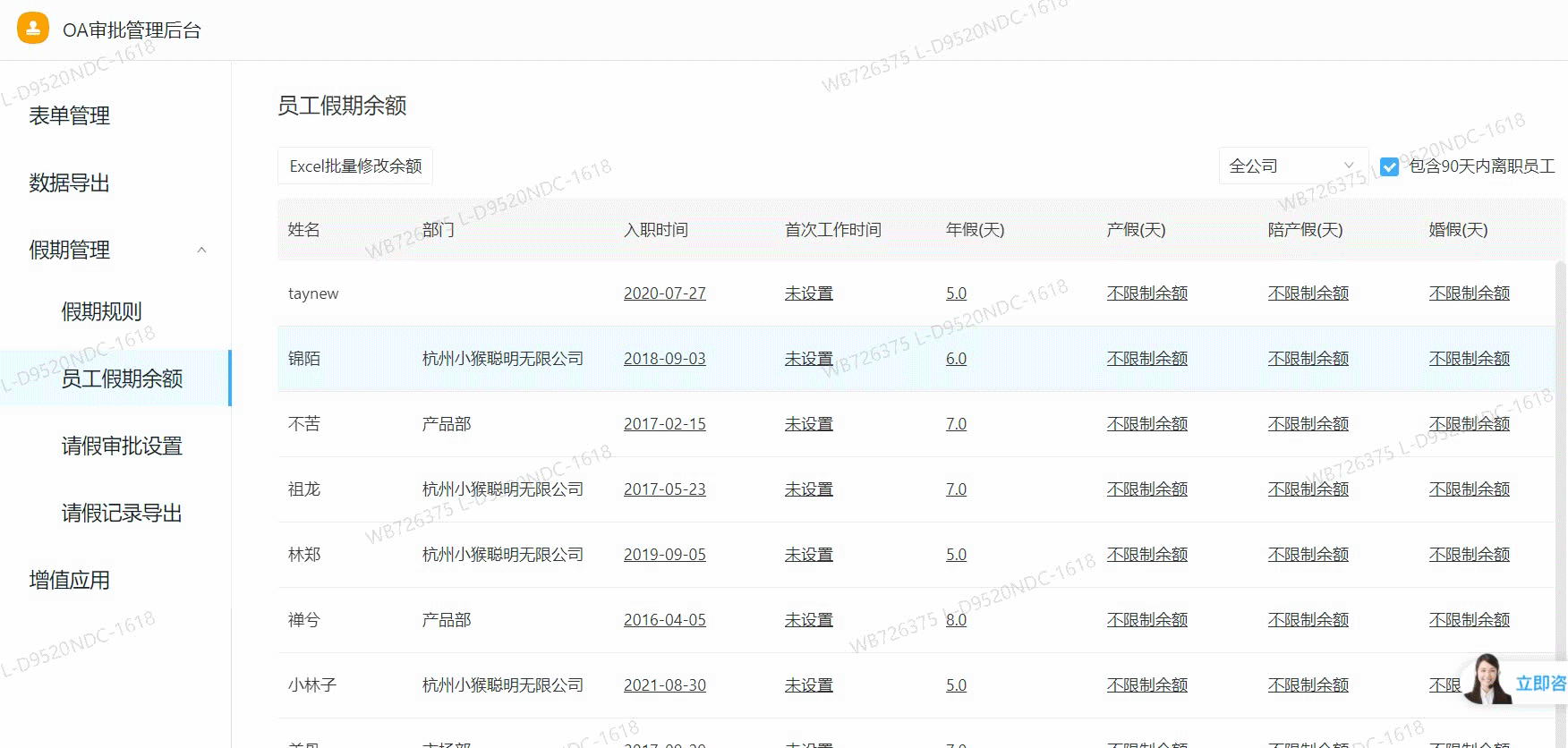Click 林郑's 陪产假 不限制余额
The height and width of the screenshot is (748, 1568).
click(1308, 555)
